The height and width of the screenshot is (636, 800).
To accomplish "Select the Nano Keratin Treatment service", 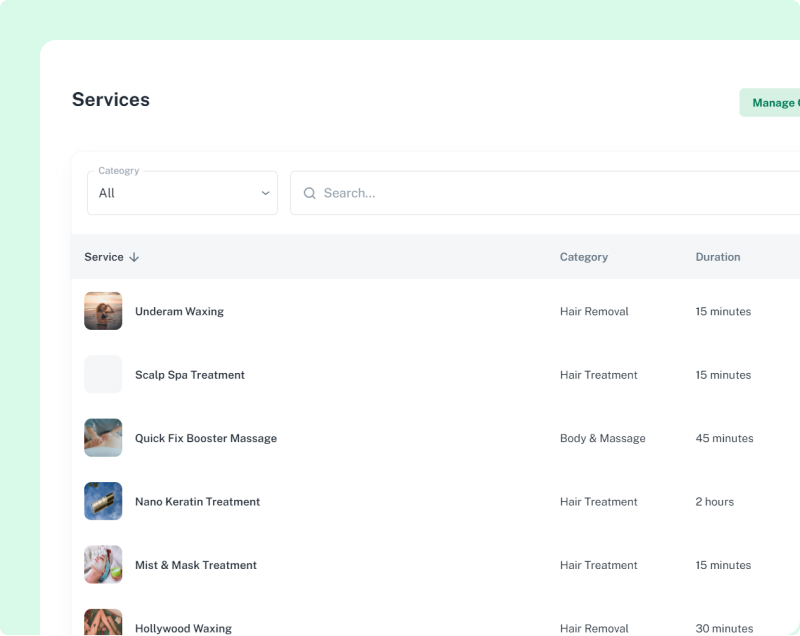I will 197,501.
